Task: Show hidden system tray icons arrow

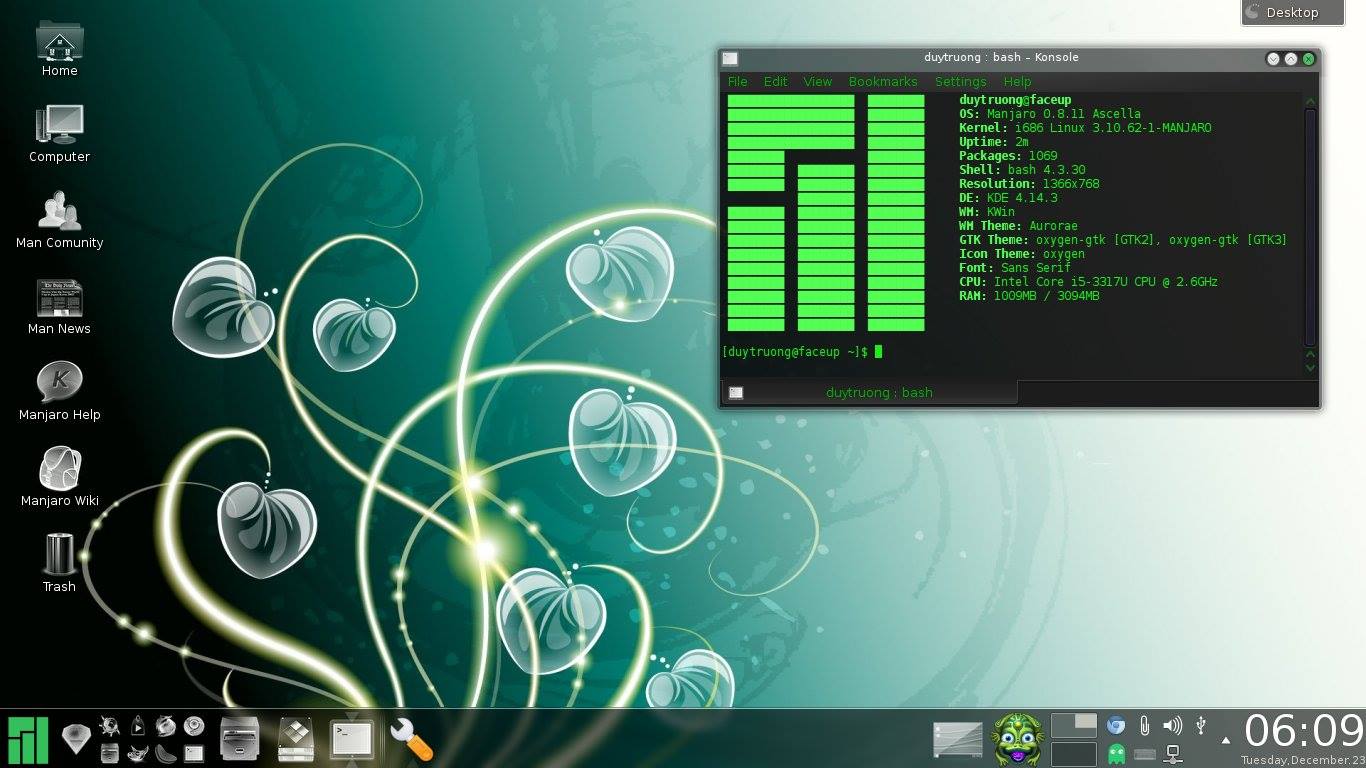Action: pyautogui.click(x=1226, y=741)
